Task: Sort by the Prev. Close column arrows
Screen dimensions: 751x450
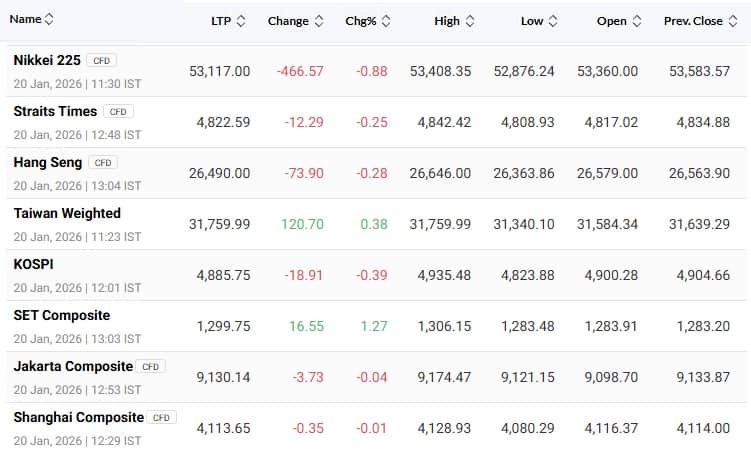Action: pos(733,21)
